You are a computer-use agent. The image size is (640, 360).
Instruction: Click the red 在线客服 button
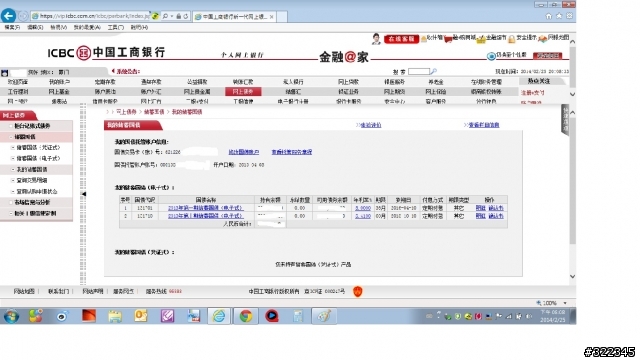point(401,39)
